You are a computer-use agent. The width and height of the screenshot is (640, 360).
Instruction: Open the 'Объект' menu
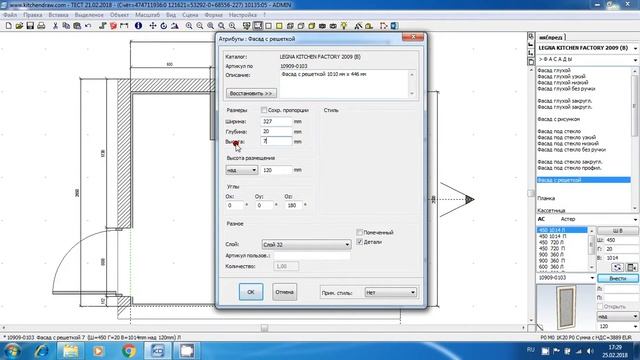pos(119,15)
